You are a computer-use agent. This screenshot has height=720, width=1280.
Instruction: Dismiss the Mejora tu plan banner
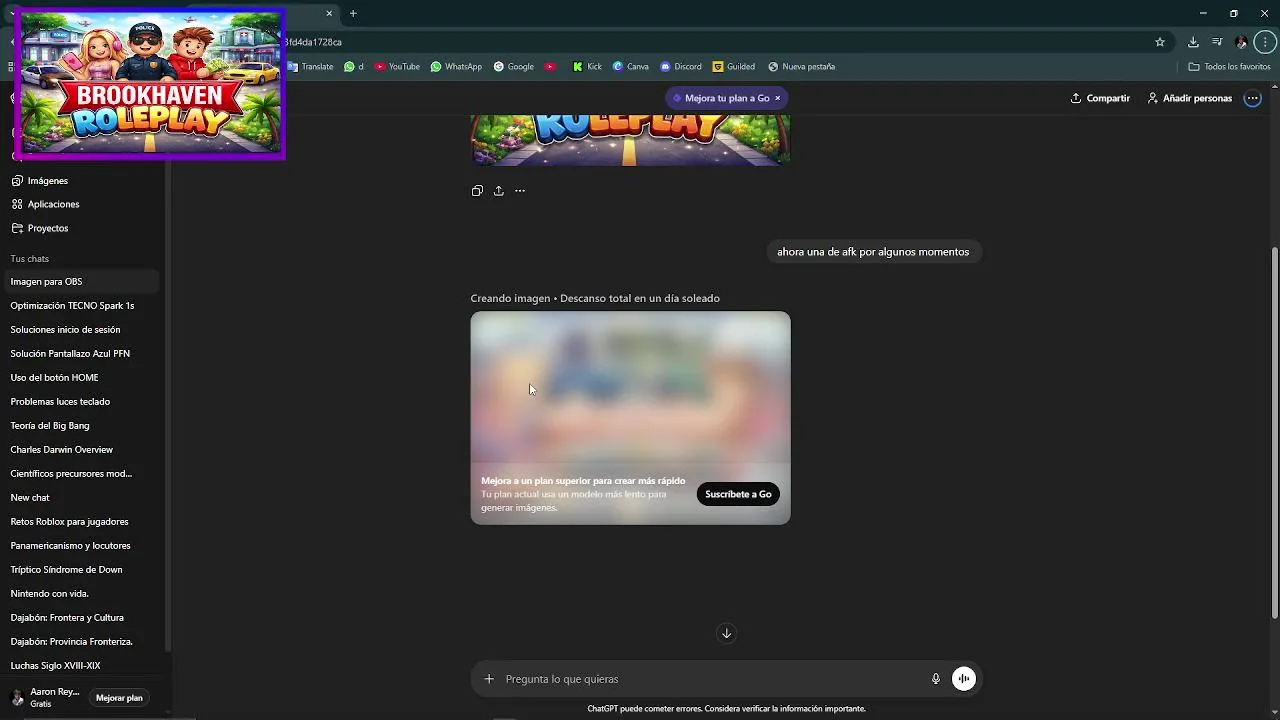pyautogui.click(x=777, y=98)
